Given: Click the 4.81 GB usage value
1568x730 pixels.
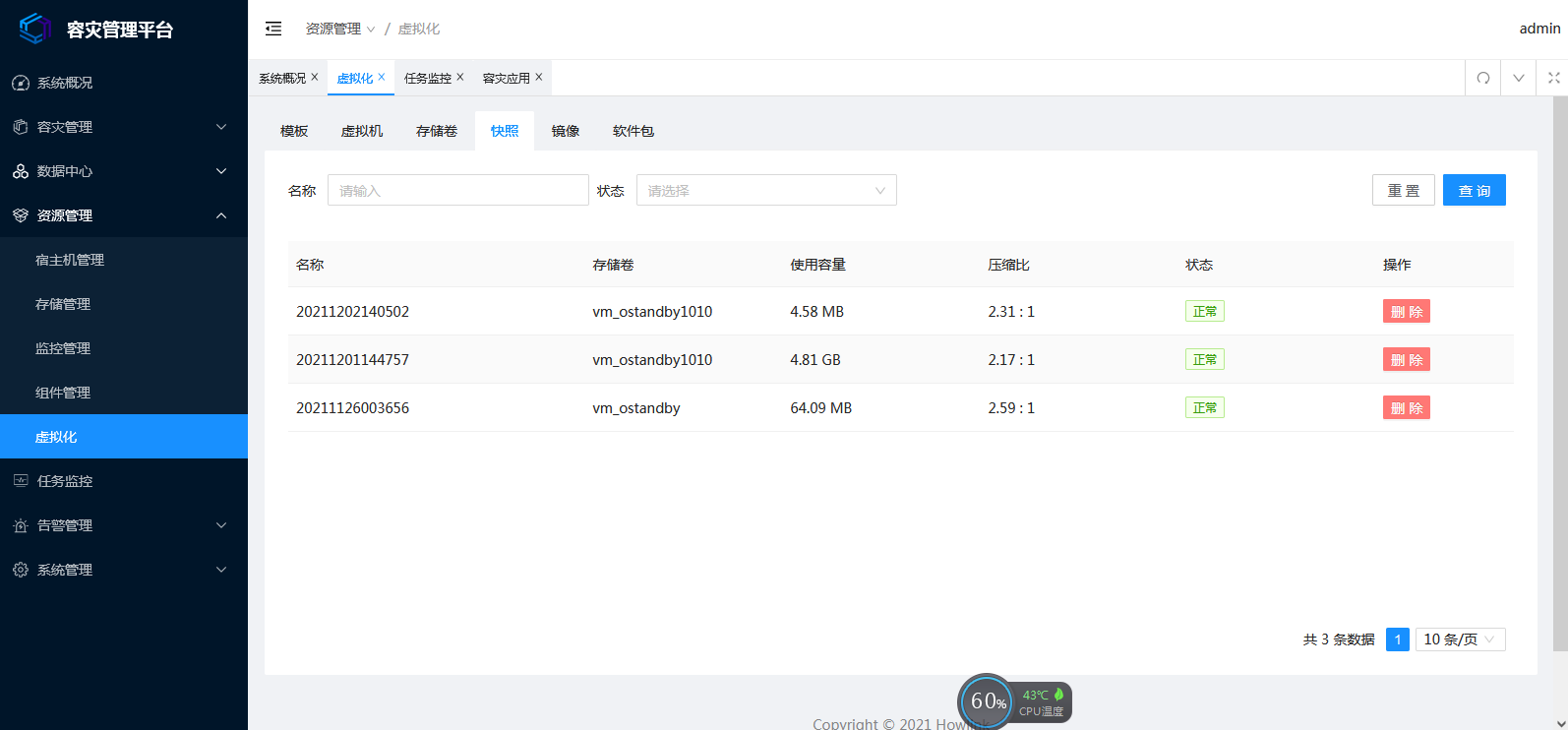Looking at the screenshot, I should [x=815, y=359].
